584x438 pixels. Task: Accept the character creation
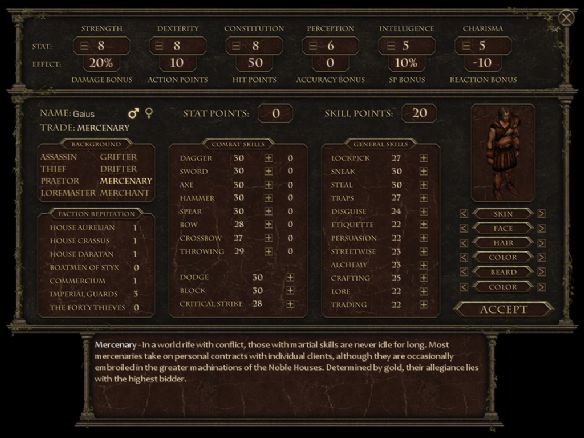click(x=503, y=310)
